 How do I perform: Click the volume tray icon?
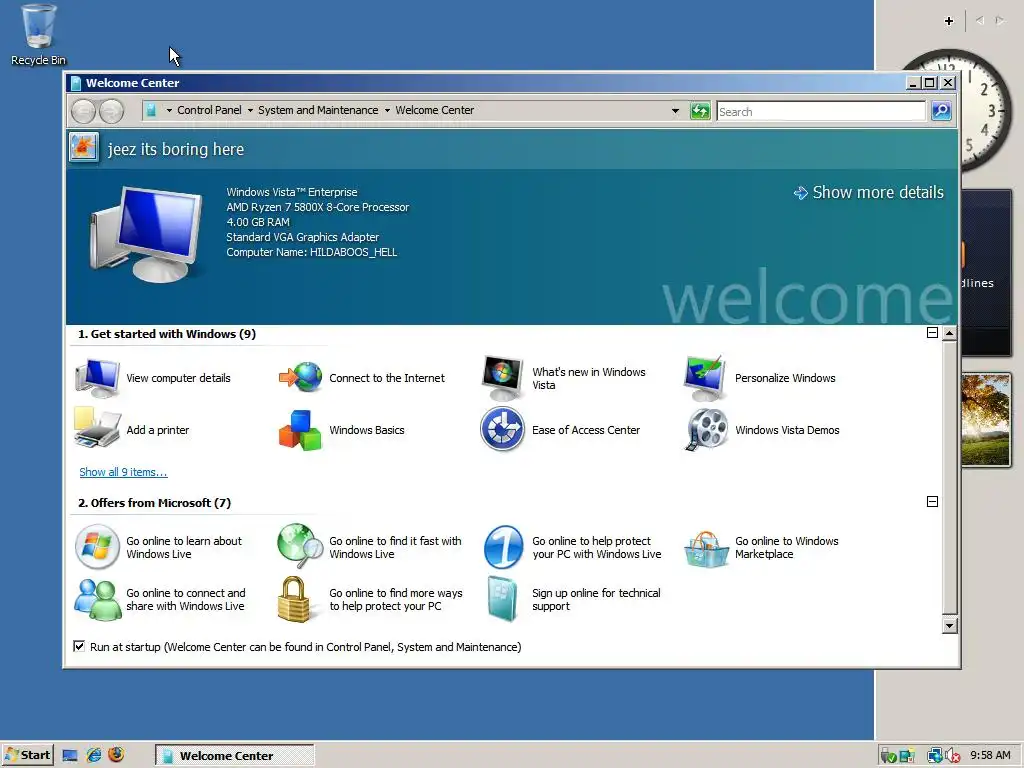tap(952, 756)
